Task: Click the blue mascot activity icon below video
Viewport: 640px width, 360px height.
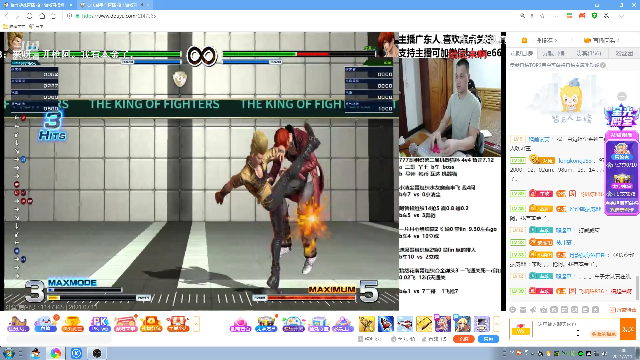Action: pyautogui.click(x=46, y=324)
